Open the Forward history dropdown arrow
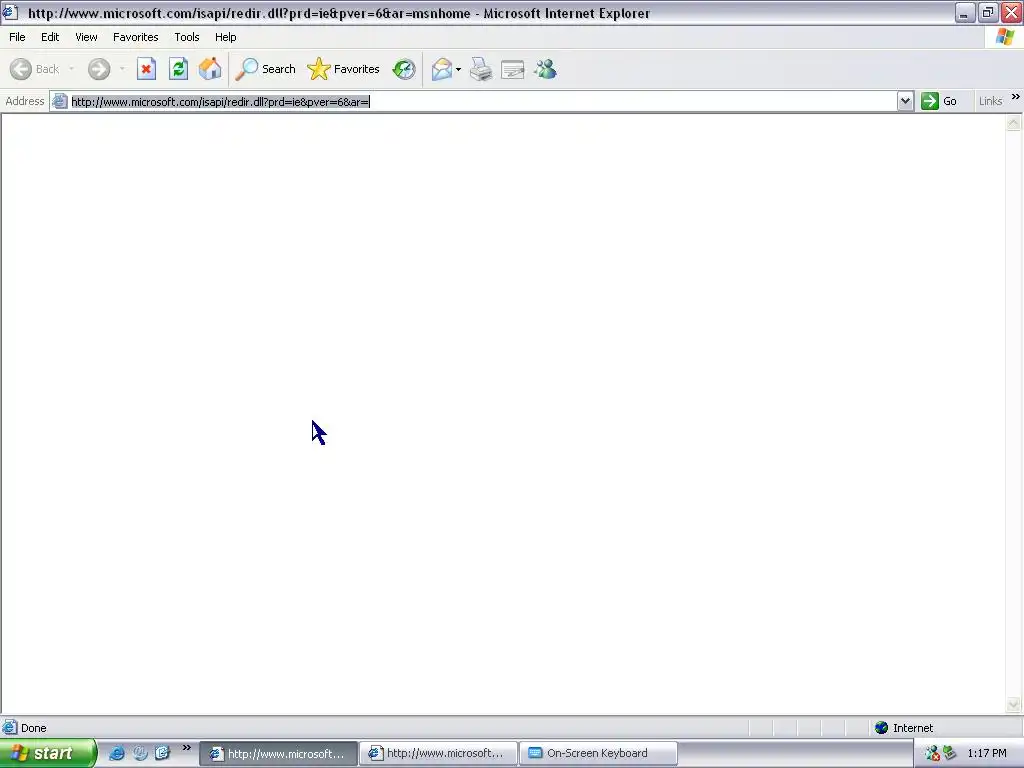Image resolution: width=1024 pixels, height=768 pixels. [122, 69]
